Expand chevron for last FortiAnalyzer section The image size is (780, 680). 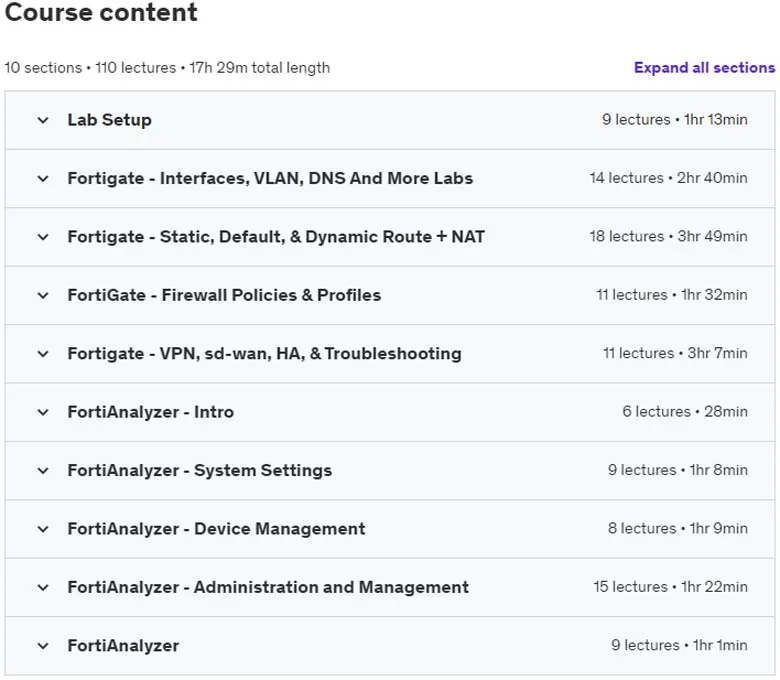(43, 646)
